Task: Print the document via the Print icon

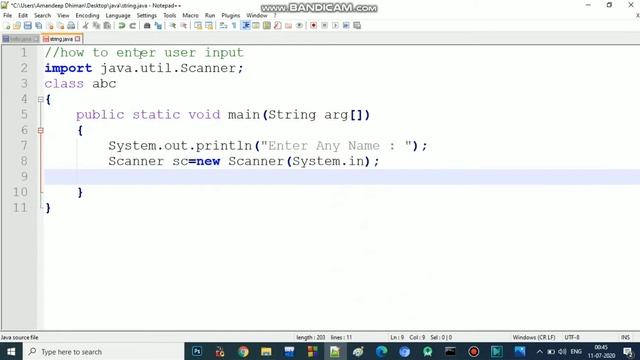Action: click(x=71, y=26)
